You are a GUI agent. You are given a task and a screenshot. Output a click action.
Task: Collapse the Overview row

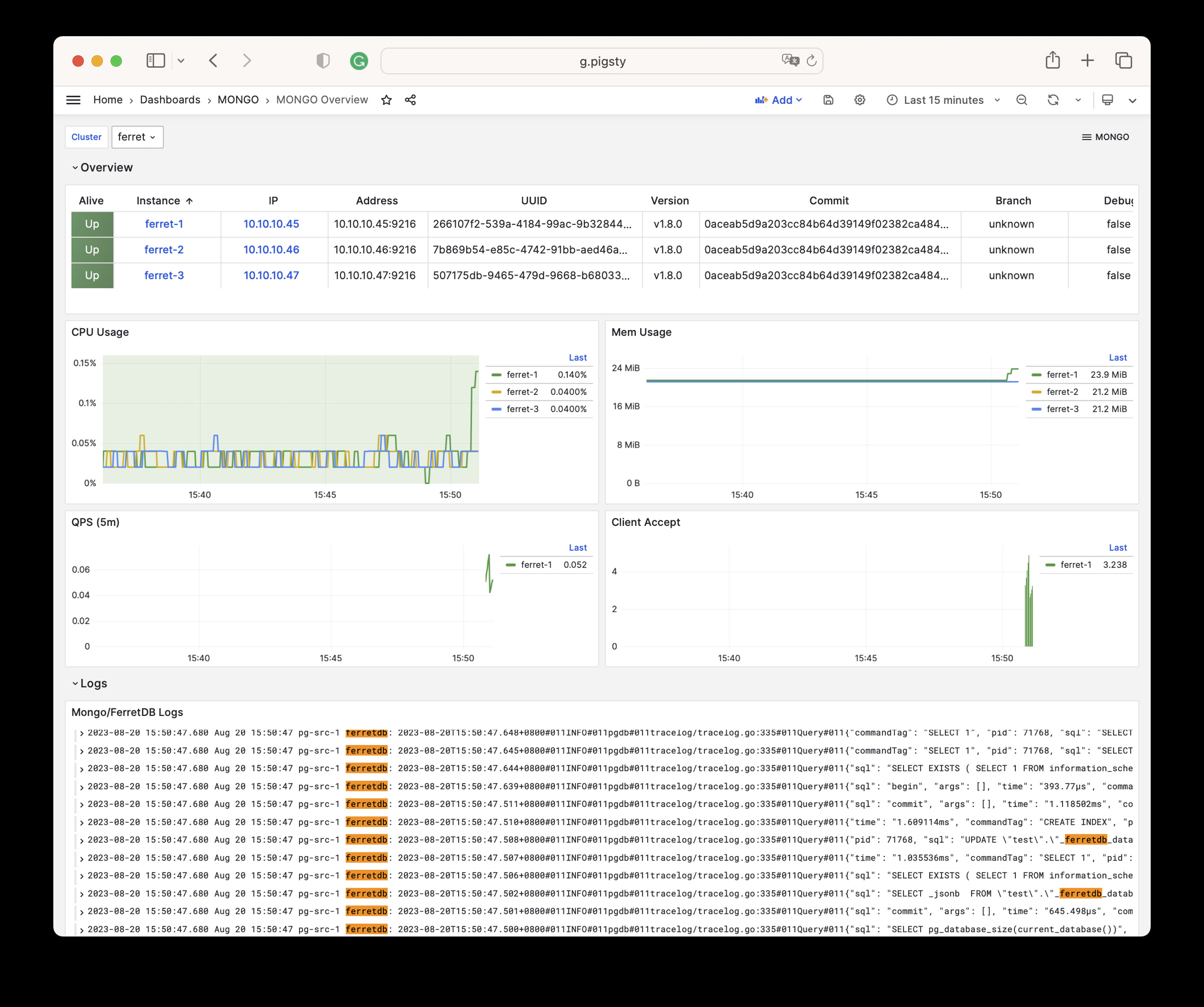106,168
